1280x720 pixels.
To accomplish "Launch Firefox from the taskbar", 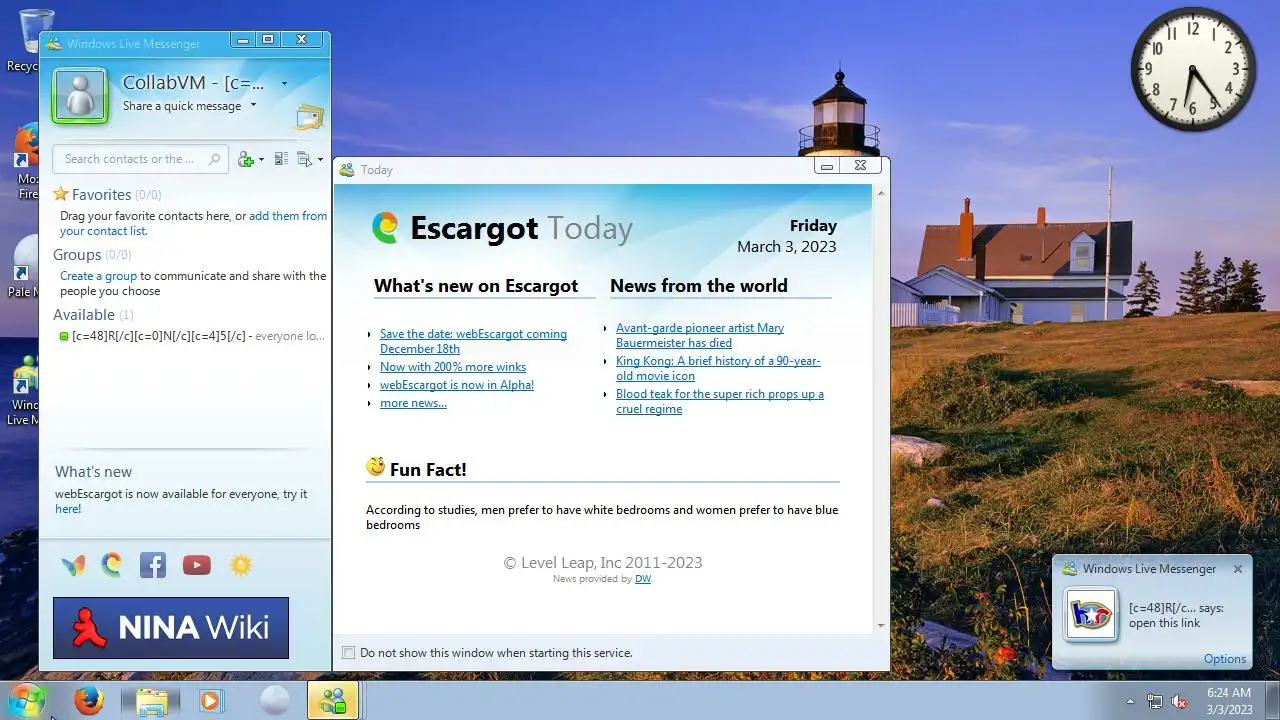I will click(x=89, y=700).
